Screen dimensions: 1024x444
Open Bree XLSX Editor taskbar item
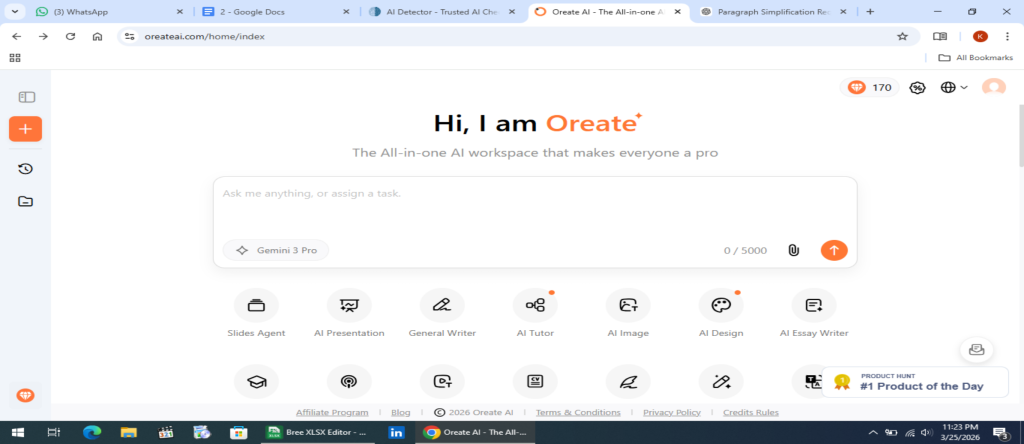tap(318, 432)
